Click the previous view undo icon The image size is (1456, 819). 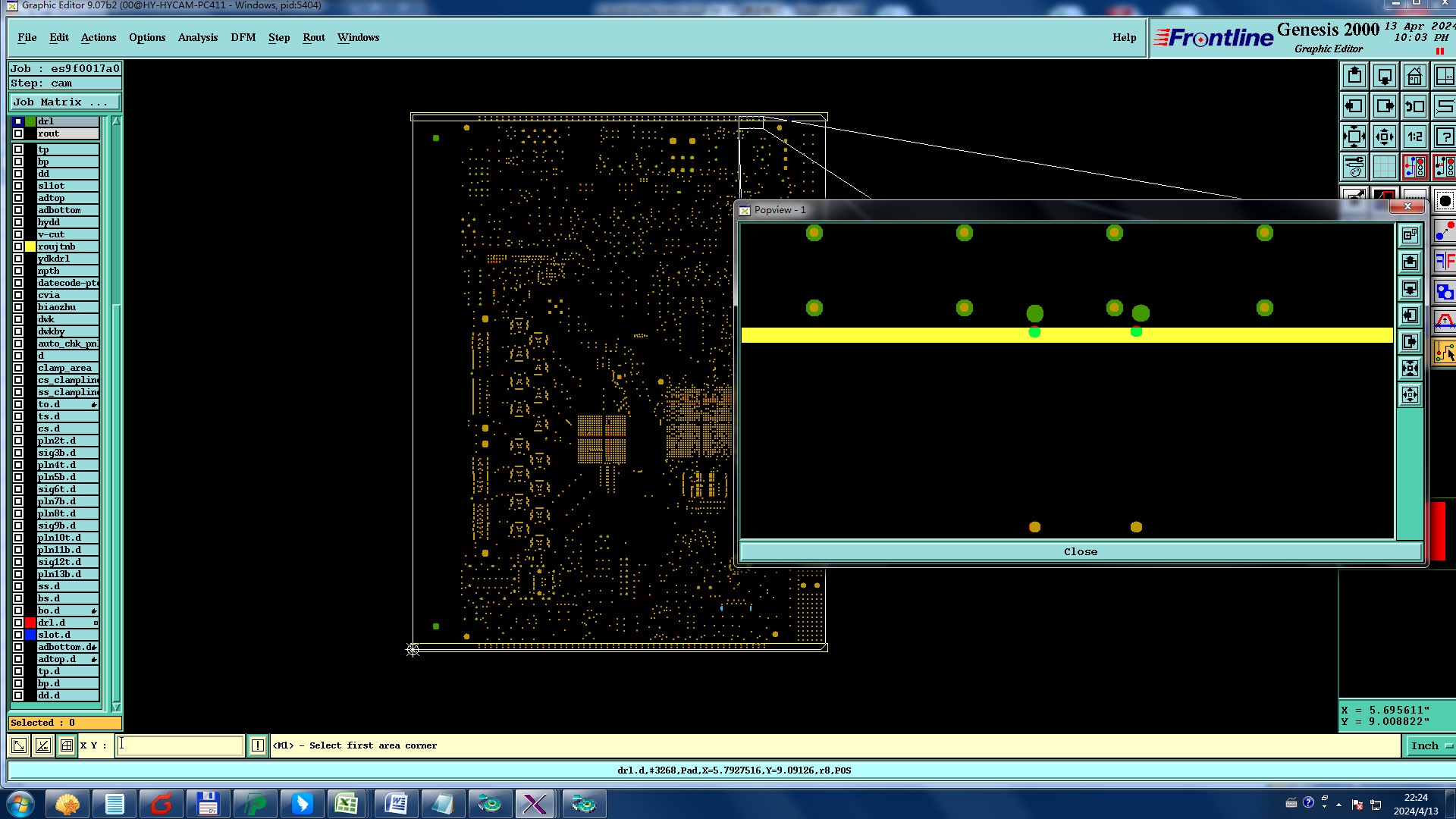tap(1415, 107)
